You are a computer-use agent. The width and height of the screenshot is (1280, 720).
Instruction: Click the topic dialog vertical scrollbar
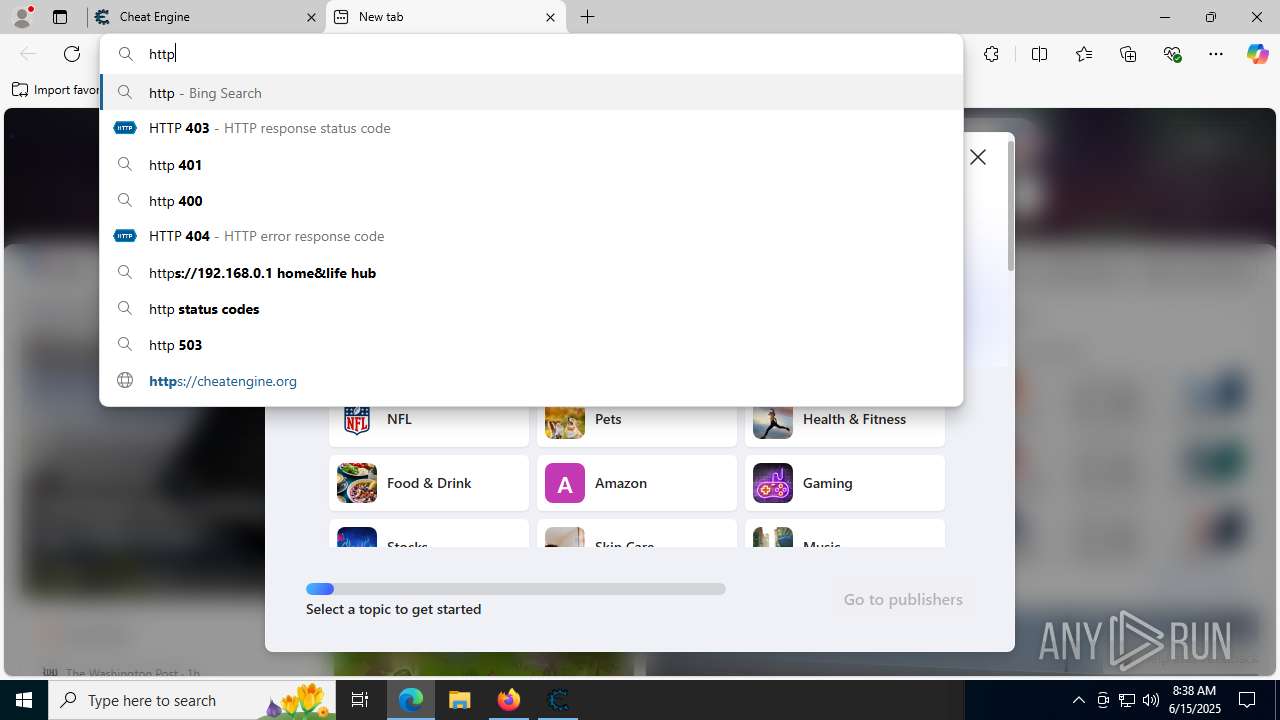1011,206
